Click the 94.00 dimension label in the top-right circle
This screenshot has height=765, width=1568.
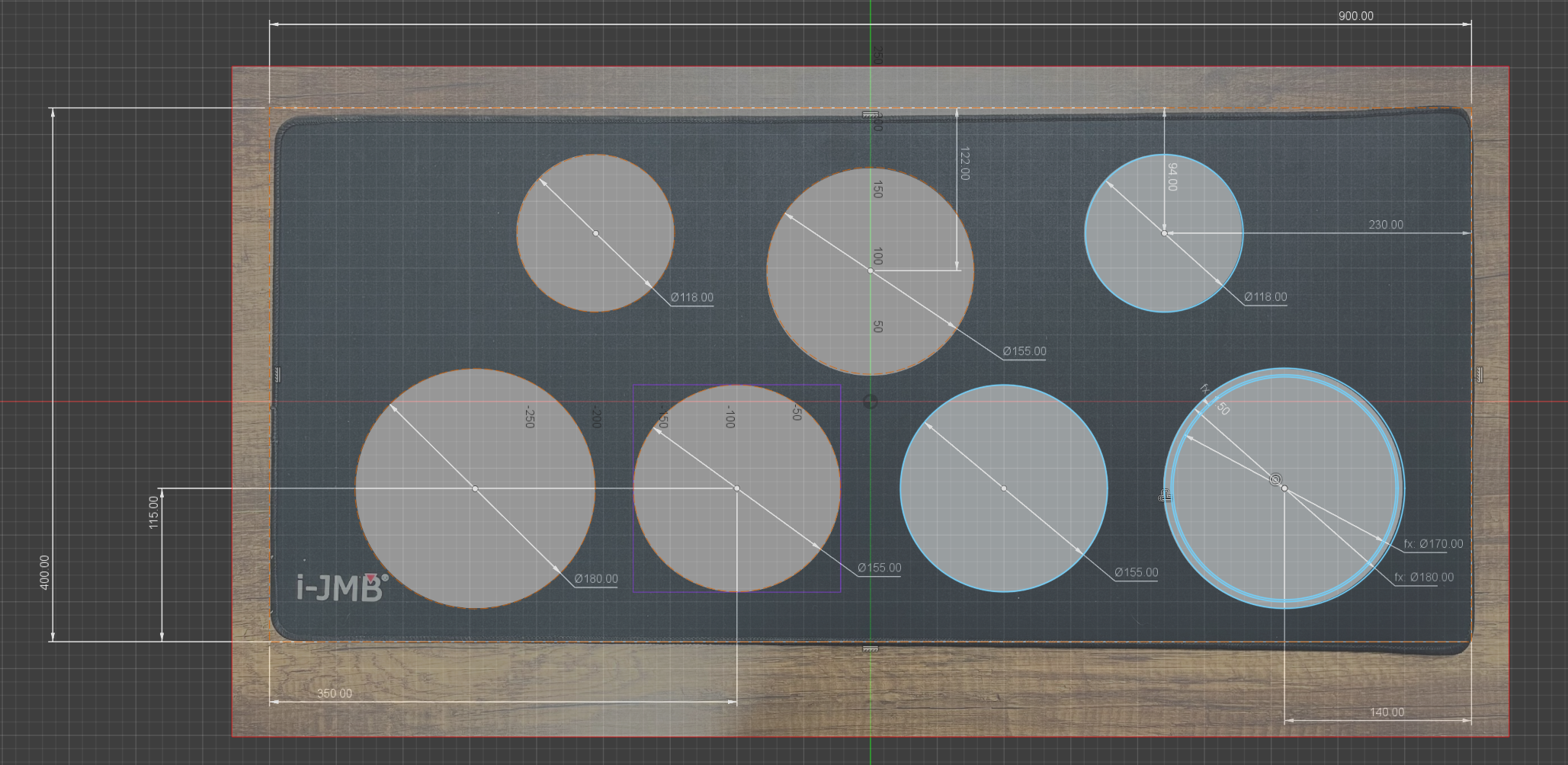(1172, 177)
